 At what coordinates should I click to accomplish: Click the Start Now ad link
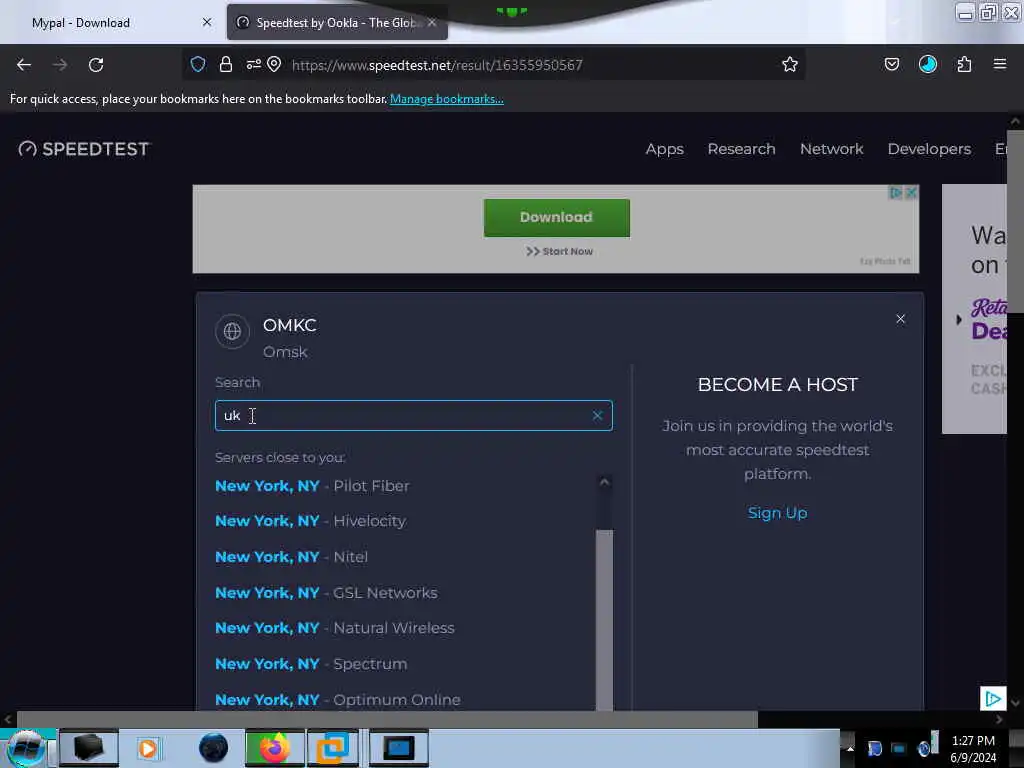pyautogui.click(x=560, y=251)
